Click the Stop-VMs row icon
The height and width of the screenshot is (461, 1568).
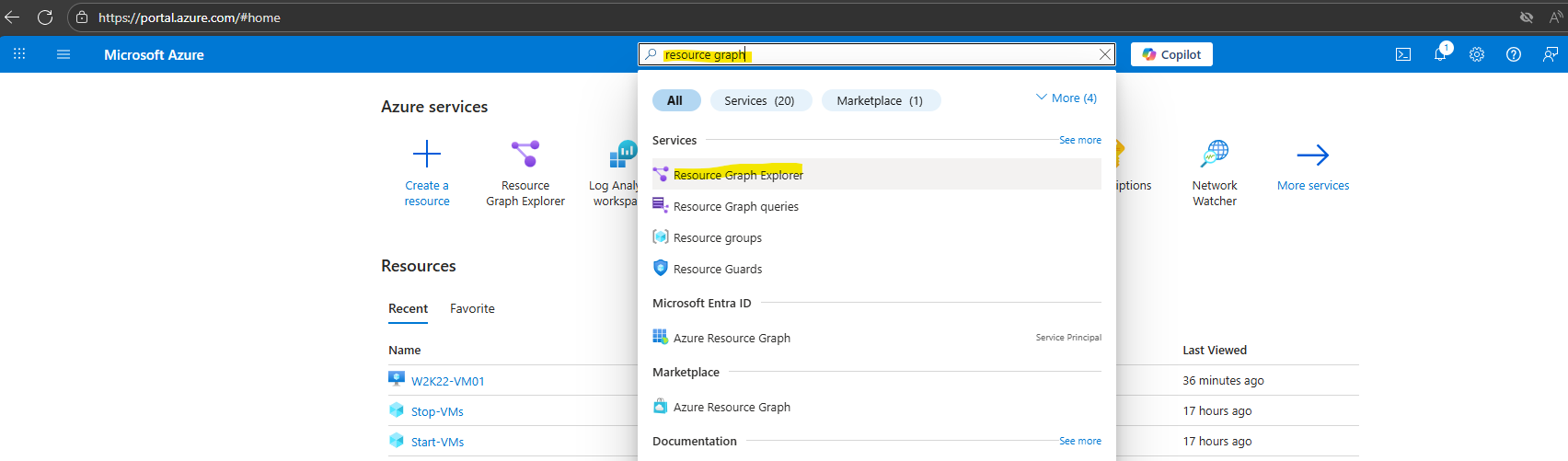[397, 409]
